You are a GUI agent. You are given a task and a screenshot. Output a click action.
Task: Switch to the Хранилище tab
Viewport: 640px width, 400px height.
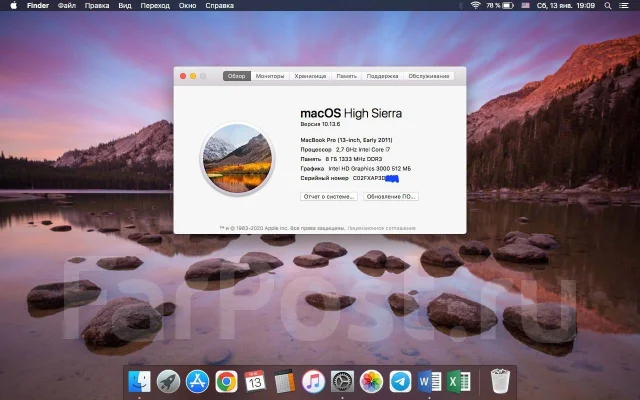coord(310,76)
